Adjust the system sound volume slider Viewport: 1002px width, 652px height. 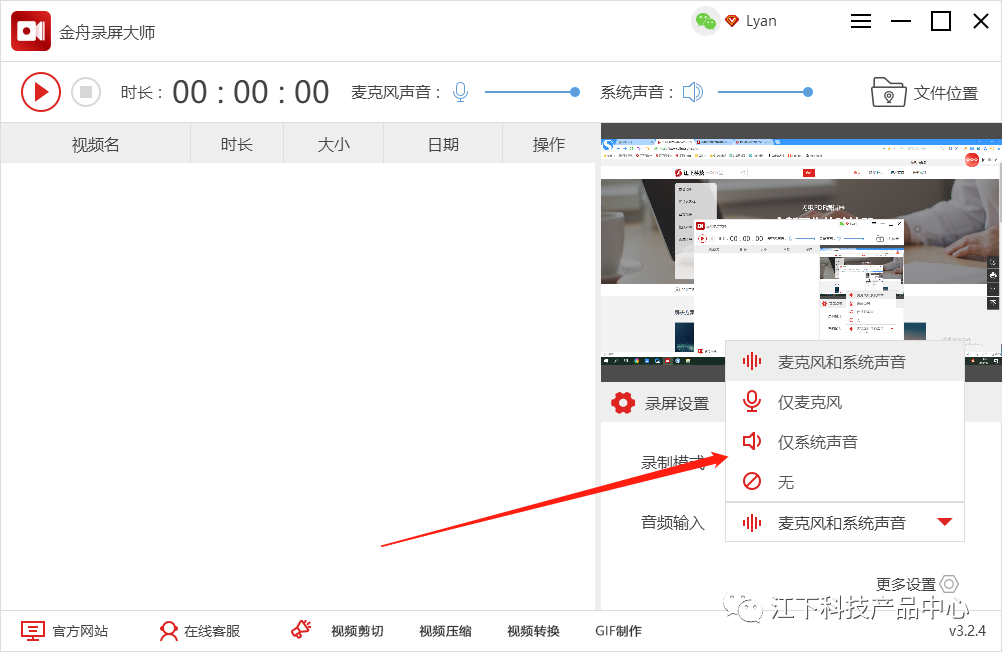coord(765,92)
